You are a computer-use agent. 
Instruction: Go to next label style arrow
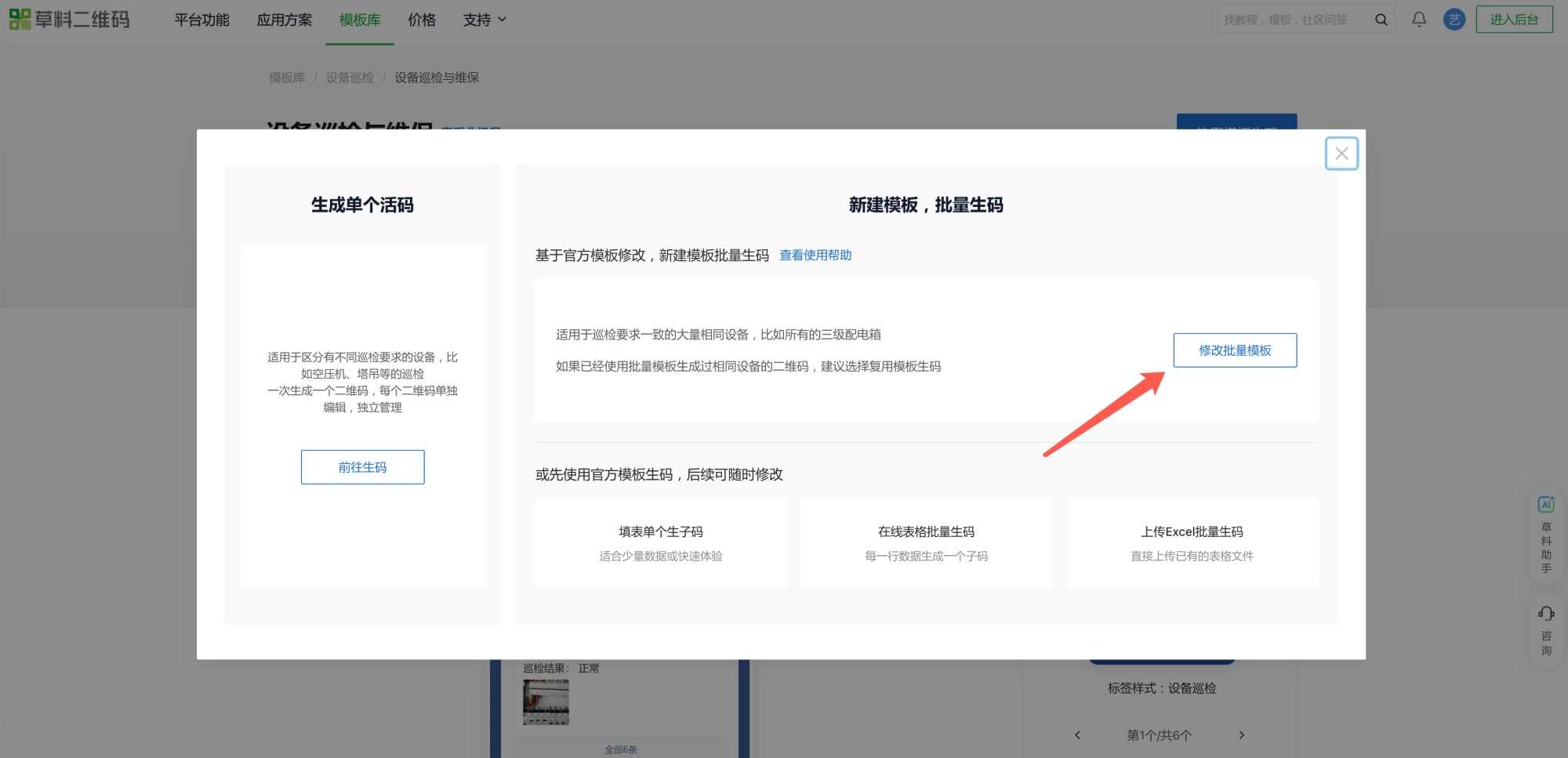click(x=1241, y=735)
